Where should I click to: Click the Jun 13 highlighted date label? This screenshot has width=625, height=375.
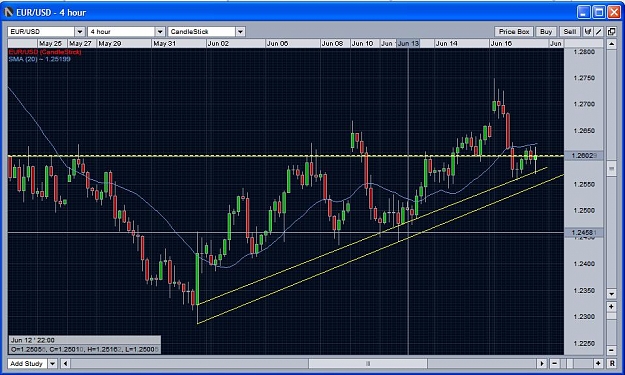pyautogui.click(x=408, y=43)
